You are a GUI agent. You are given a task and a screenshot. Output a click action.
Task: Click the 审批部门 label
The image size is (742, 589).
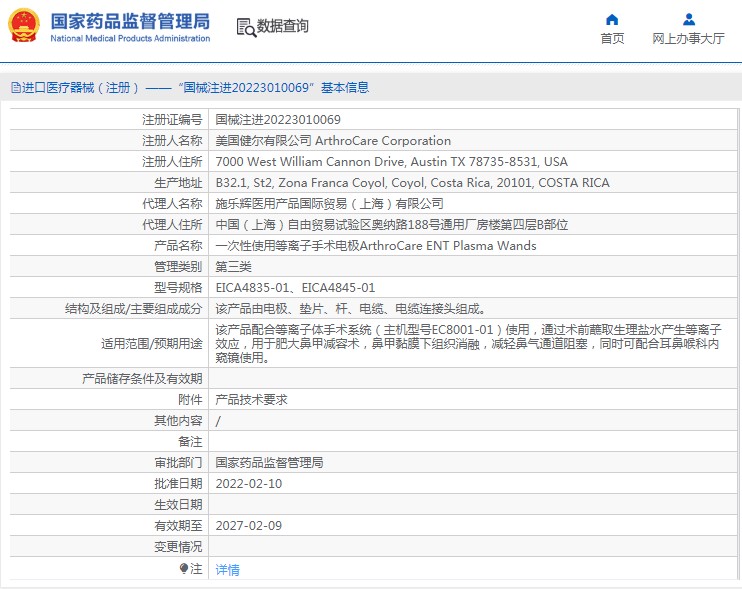pos(178,463)
